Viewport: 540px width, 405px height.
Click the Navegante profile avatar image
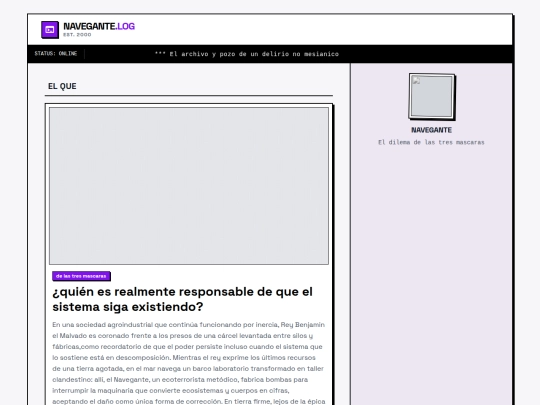coord(432,97)
